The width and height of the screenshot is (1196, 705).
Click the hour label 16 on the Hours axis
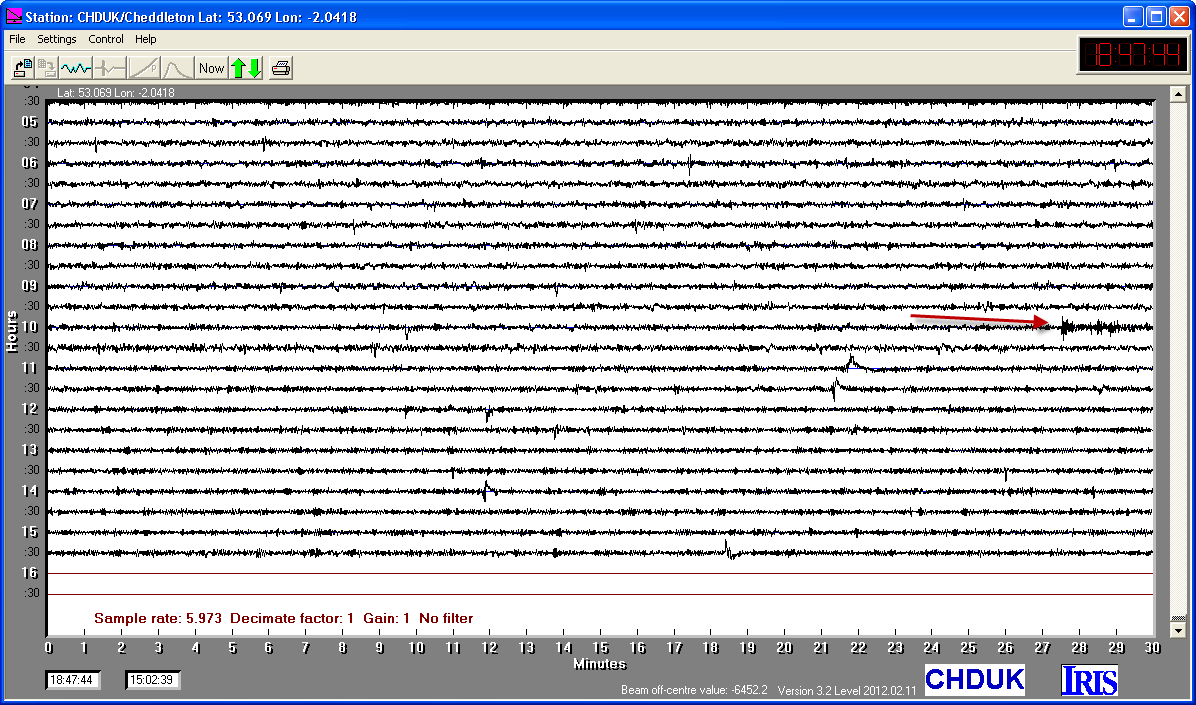click(30, 573)
